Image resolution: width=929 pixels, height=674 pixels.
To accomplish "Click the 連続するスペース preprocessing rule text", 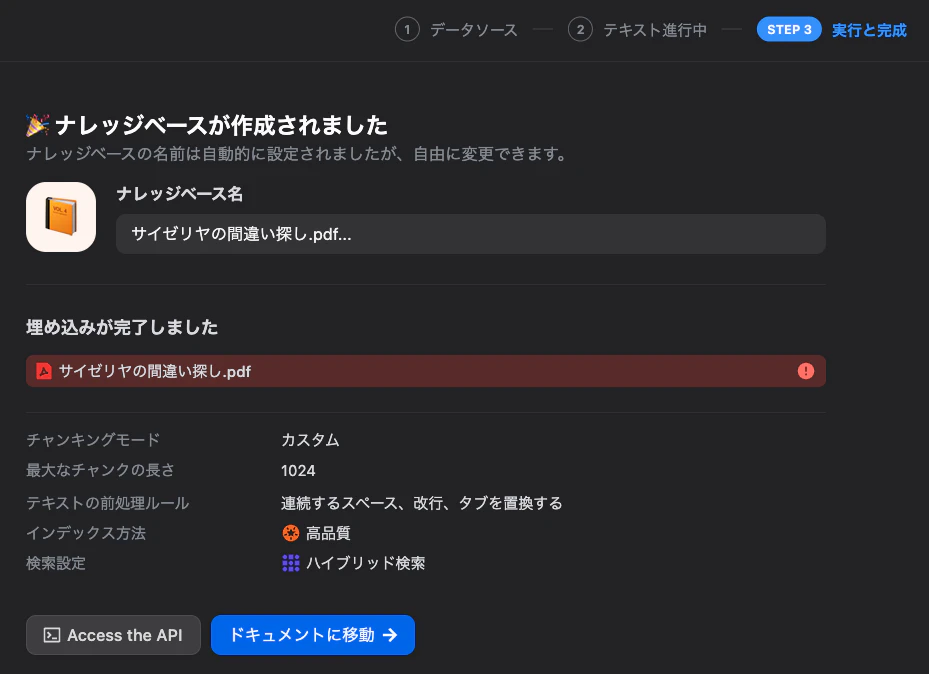I will [421, 503].
